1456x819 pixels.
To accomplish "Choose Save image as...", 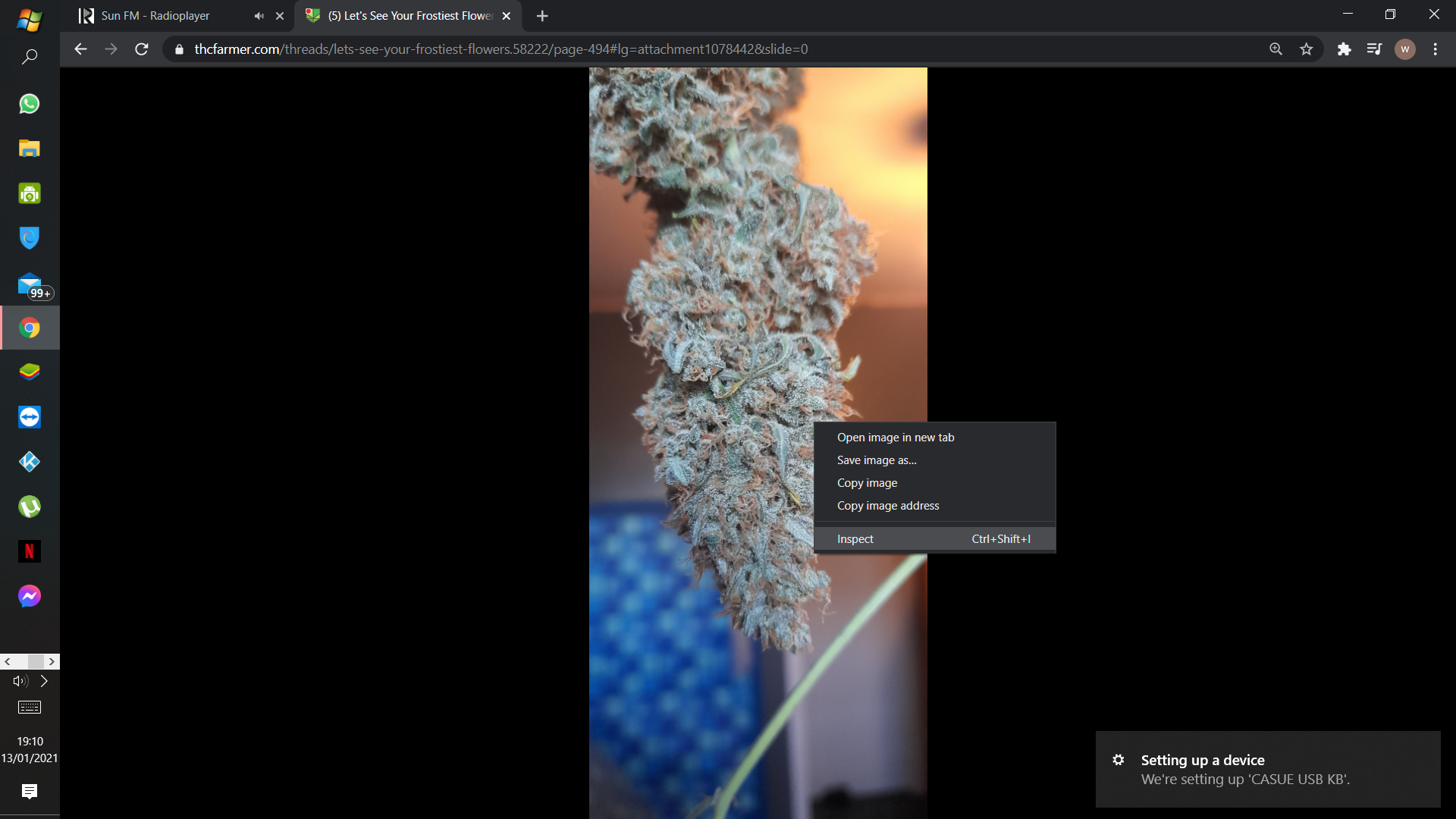I will pos(934,460).
